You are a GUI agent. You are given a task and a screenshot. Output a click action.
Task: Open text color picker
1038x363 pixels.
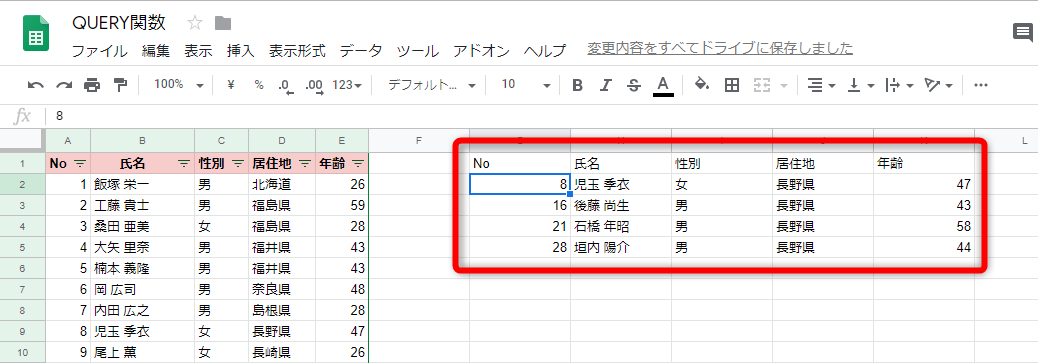(663, 85)
